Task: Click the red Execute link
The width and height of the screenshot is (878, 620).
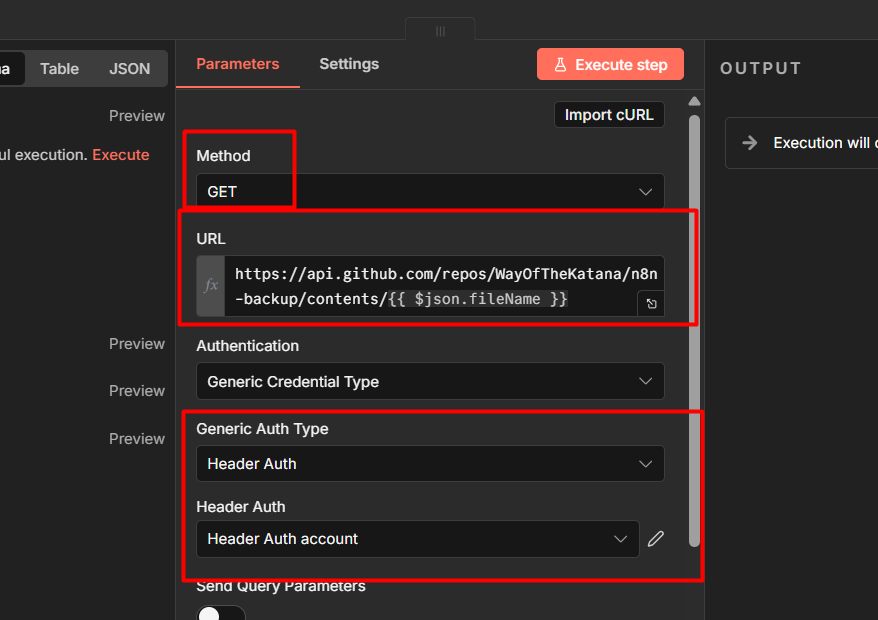Action: [x=121, y=155]
